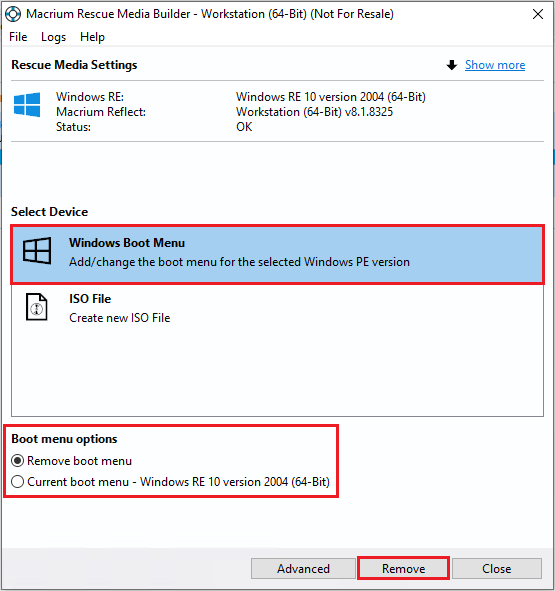Click the Status OK value text
555x591 pixels.
coord(244,127)
